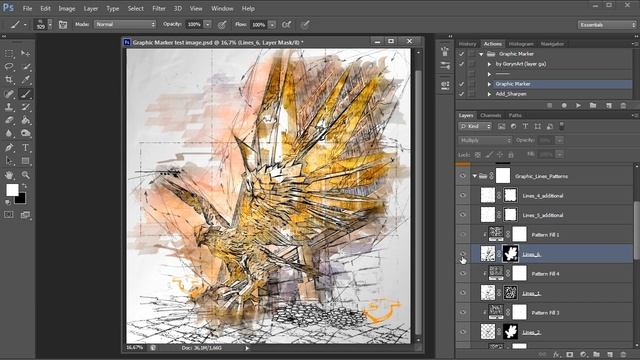Select the Move tool
This screenshot has width=640, height=360.
25,53
